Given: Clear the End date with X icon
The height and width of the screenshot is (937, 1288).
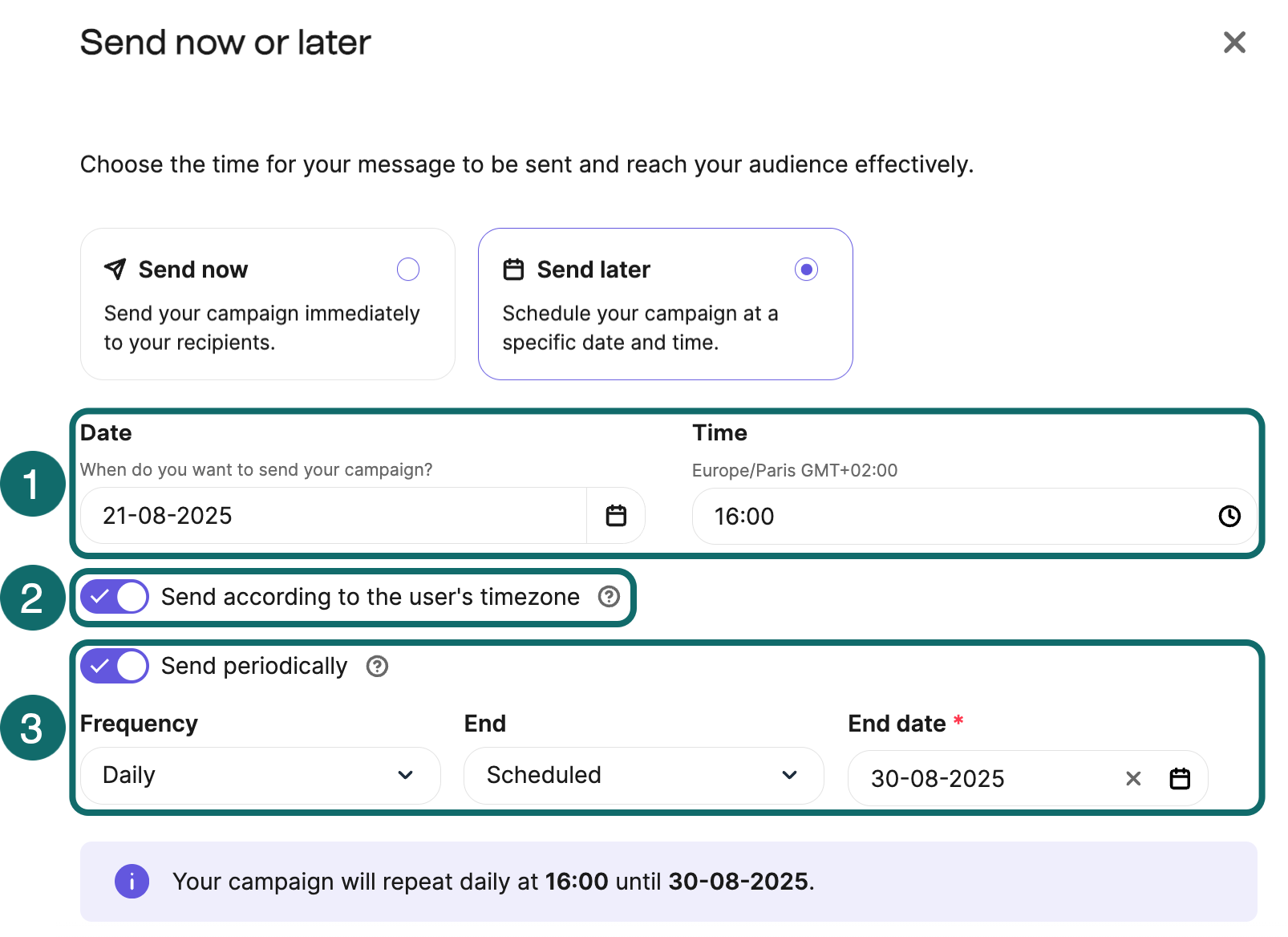Looking at the screenshot, I should 1132,778.
